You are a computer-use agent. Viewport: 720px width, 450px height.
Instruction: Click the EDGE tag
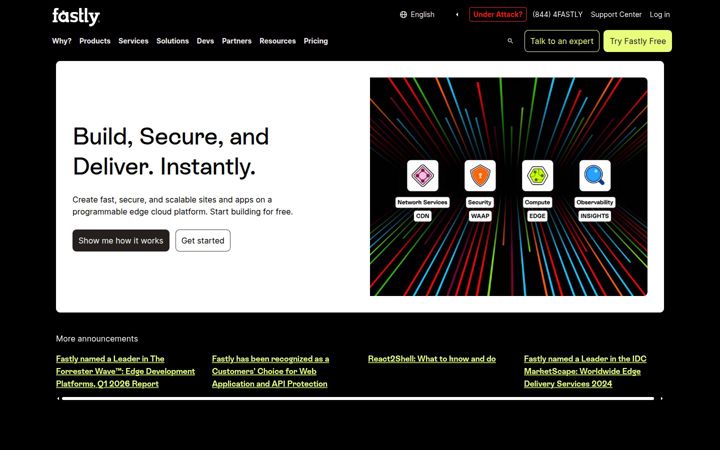537,216
